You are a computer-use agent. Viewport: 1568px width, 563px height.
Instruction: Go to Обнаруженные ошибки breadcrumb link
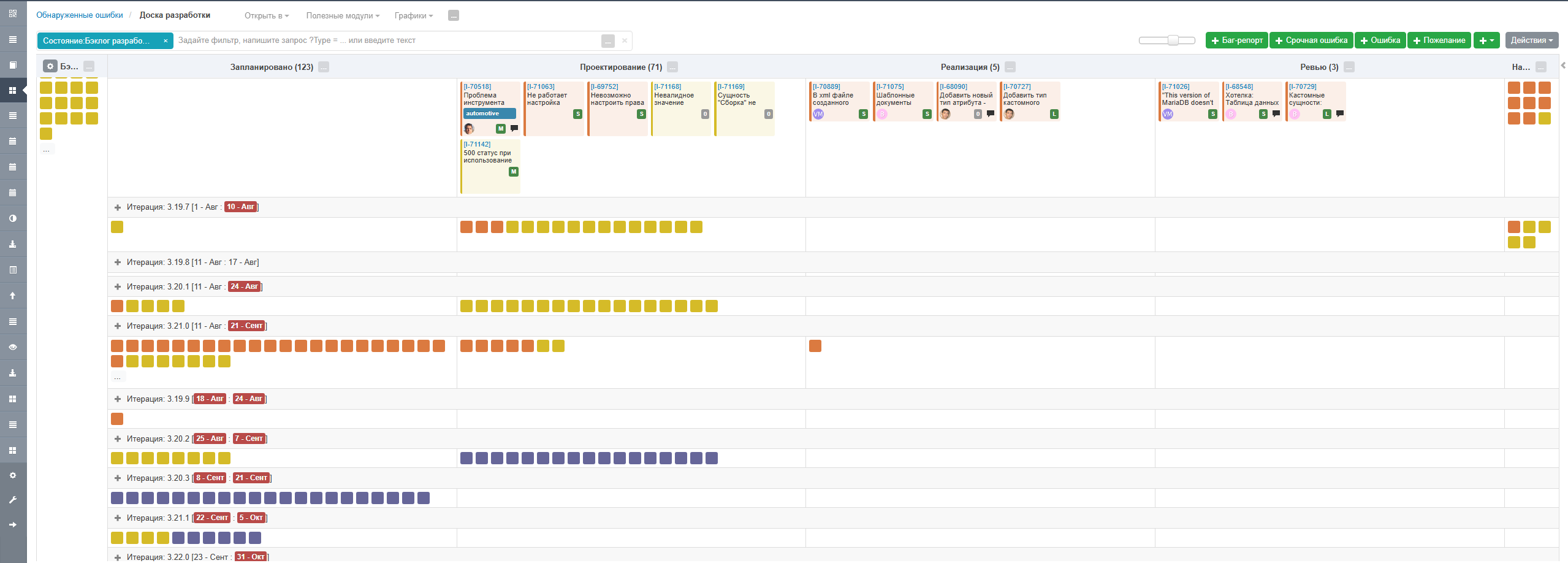pyautogui.click(x=80, y=15)
